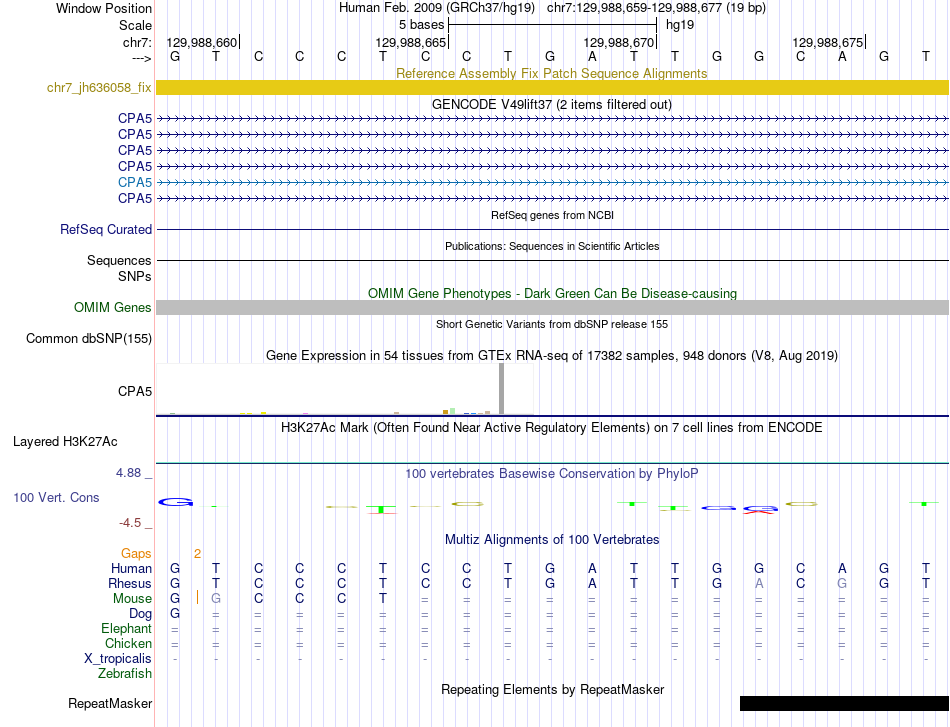Viewport: 950px width, 727px height.
Task: Click the blue G PhyloP conservation logo
Action: [x=176, y=502]
